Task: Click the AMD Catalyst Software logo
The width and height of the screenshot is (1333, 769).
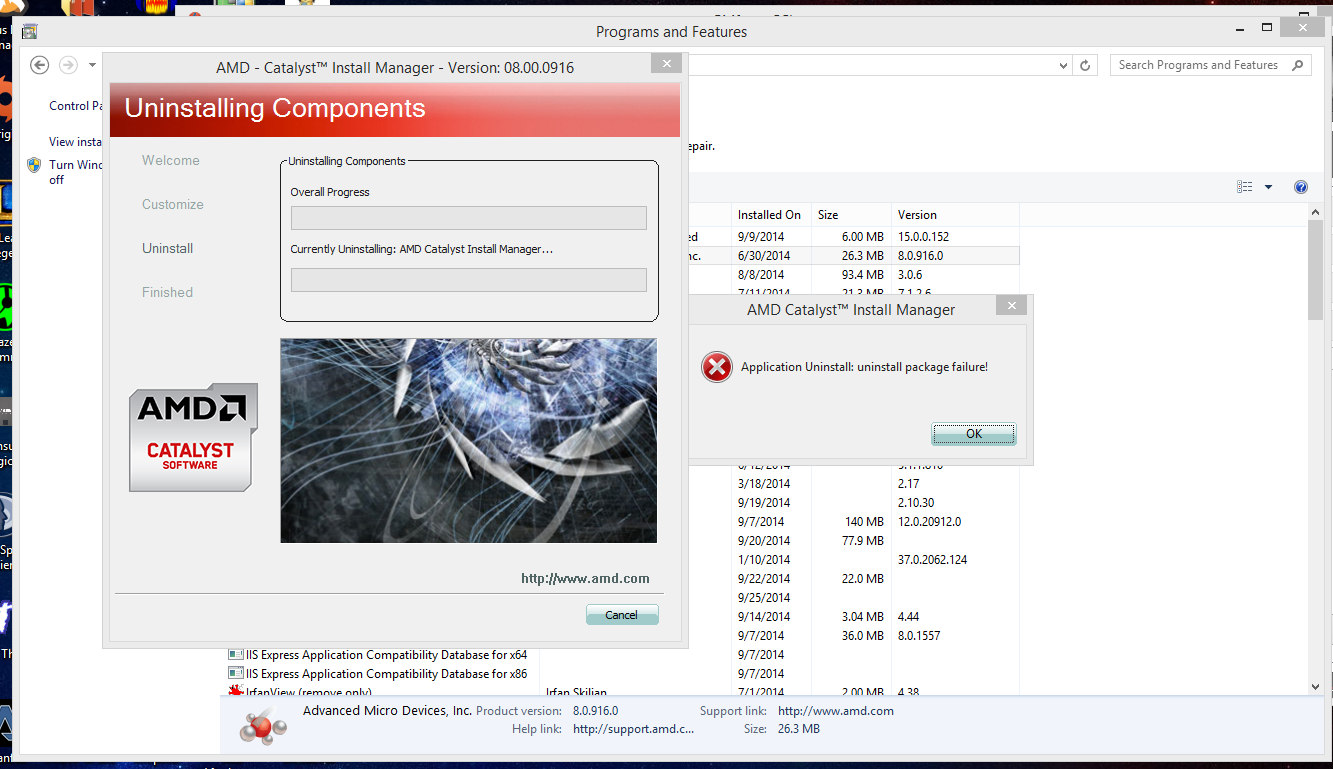Action: pos(193,438)
